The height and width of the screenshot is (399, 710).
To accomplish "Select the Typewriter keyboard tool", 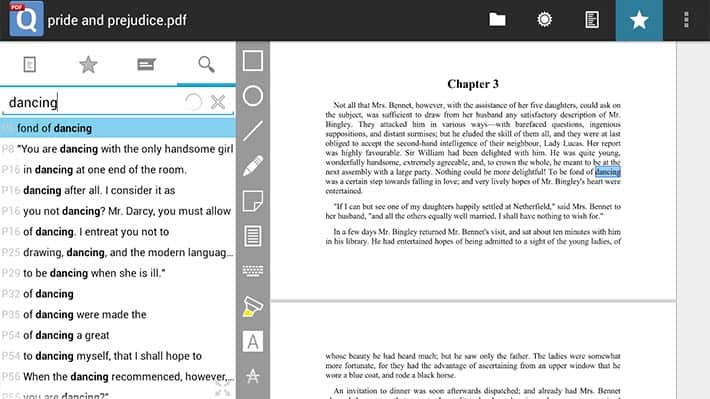I will click(x=253, y=271).
